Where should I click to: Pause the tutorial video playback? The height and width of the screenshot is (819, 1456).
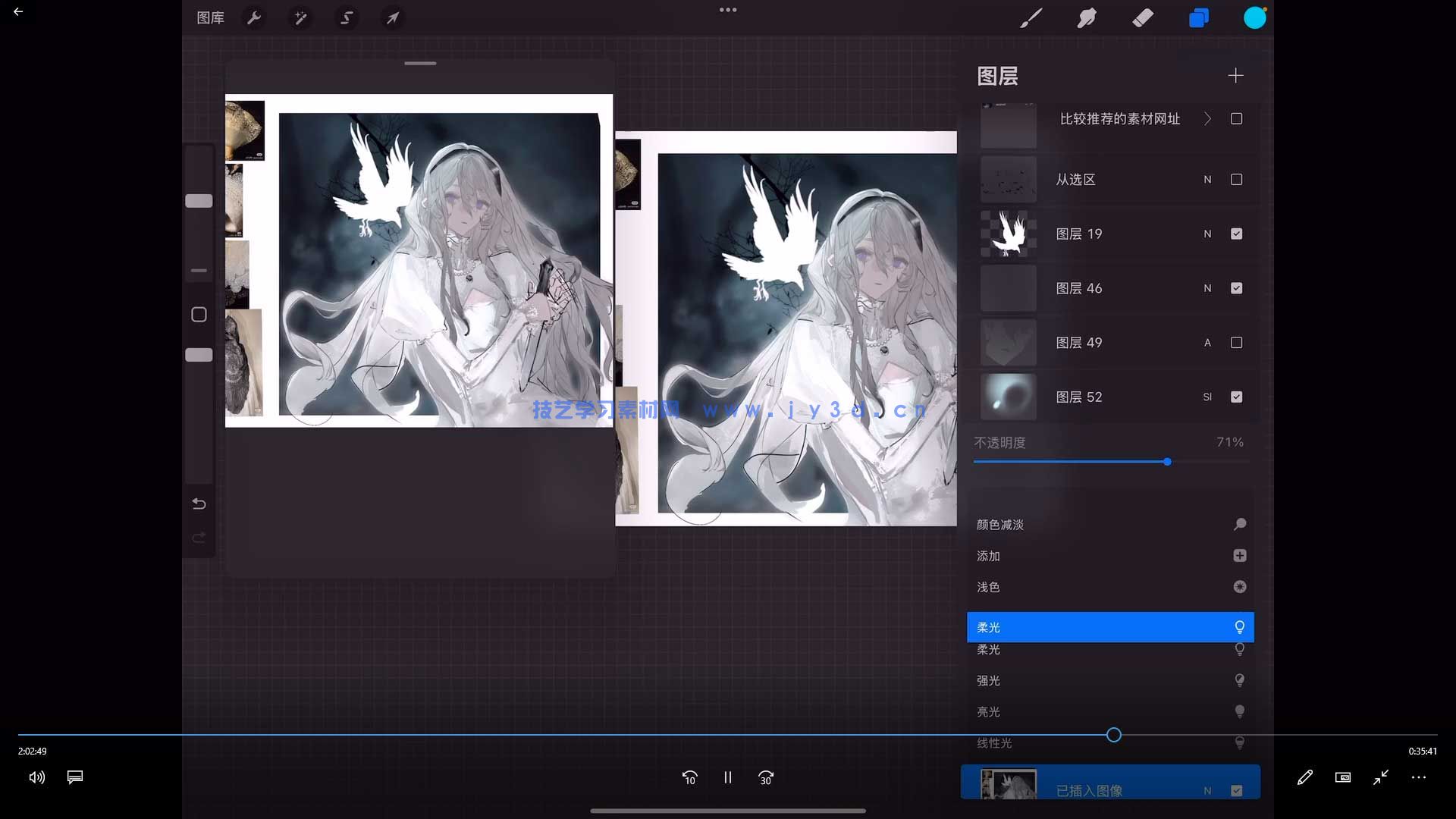click(727, 777)
